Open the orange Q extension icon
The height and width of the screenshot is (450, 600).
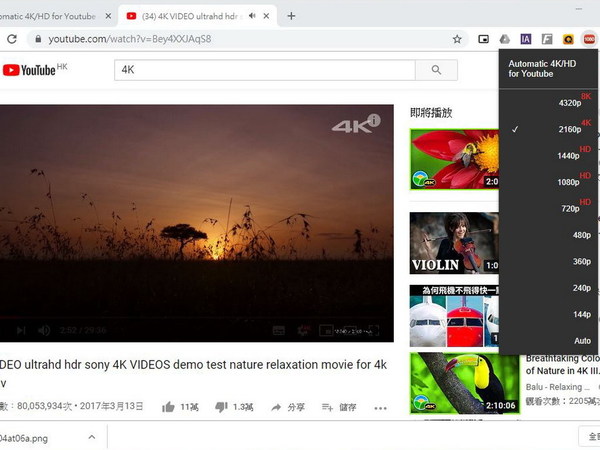pyautogui.click(x=568, y=39)
